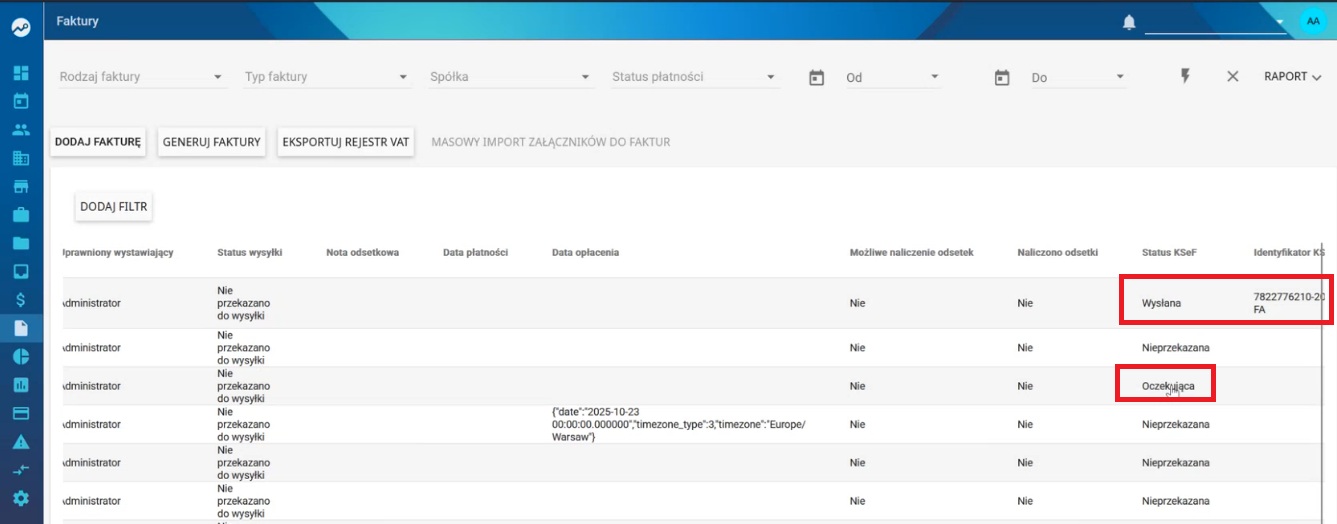
Task: Expand the Spółka dropdown
Action: point(512,77)
